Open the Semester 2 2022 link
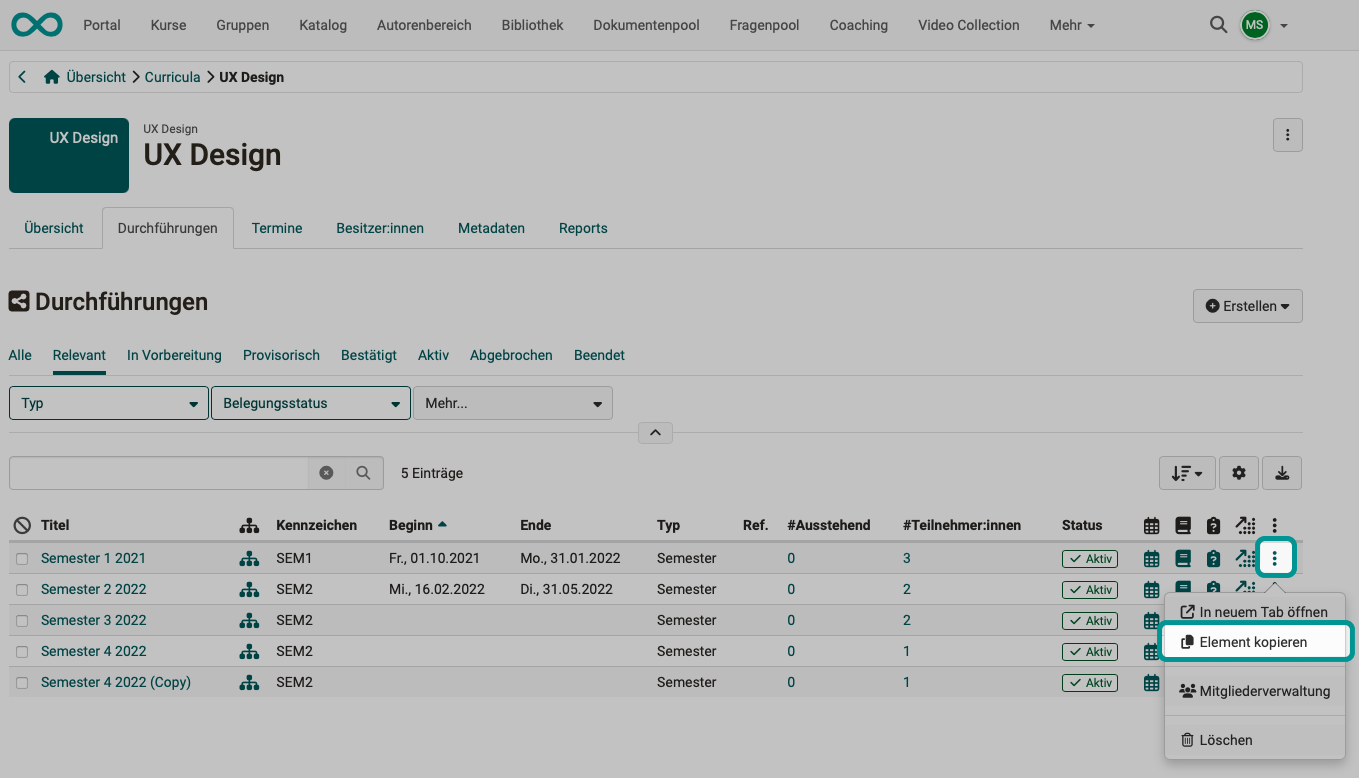Image resolution: width=1359 pixels, height=778 pixels. coord(93,589)
